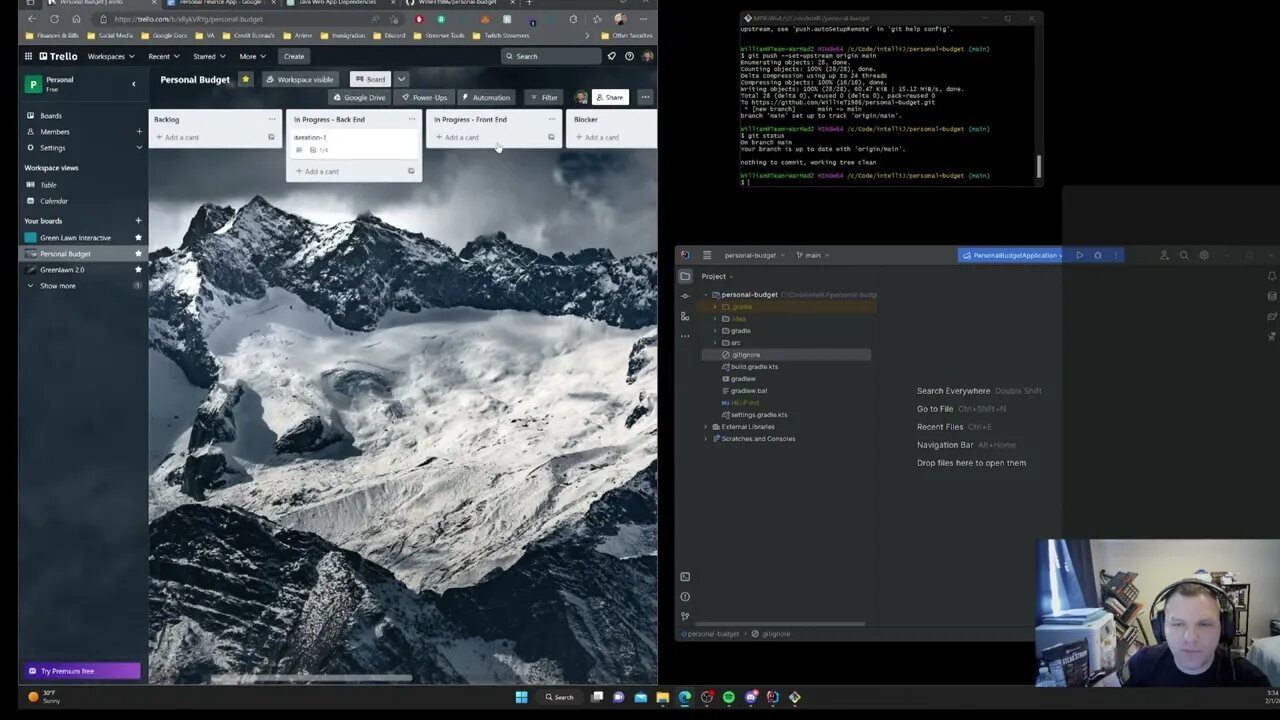Open Backlog list actions menu
The width and height of the screenshot is (1280, 720).
(x=271, y=119)
